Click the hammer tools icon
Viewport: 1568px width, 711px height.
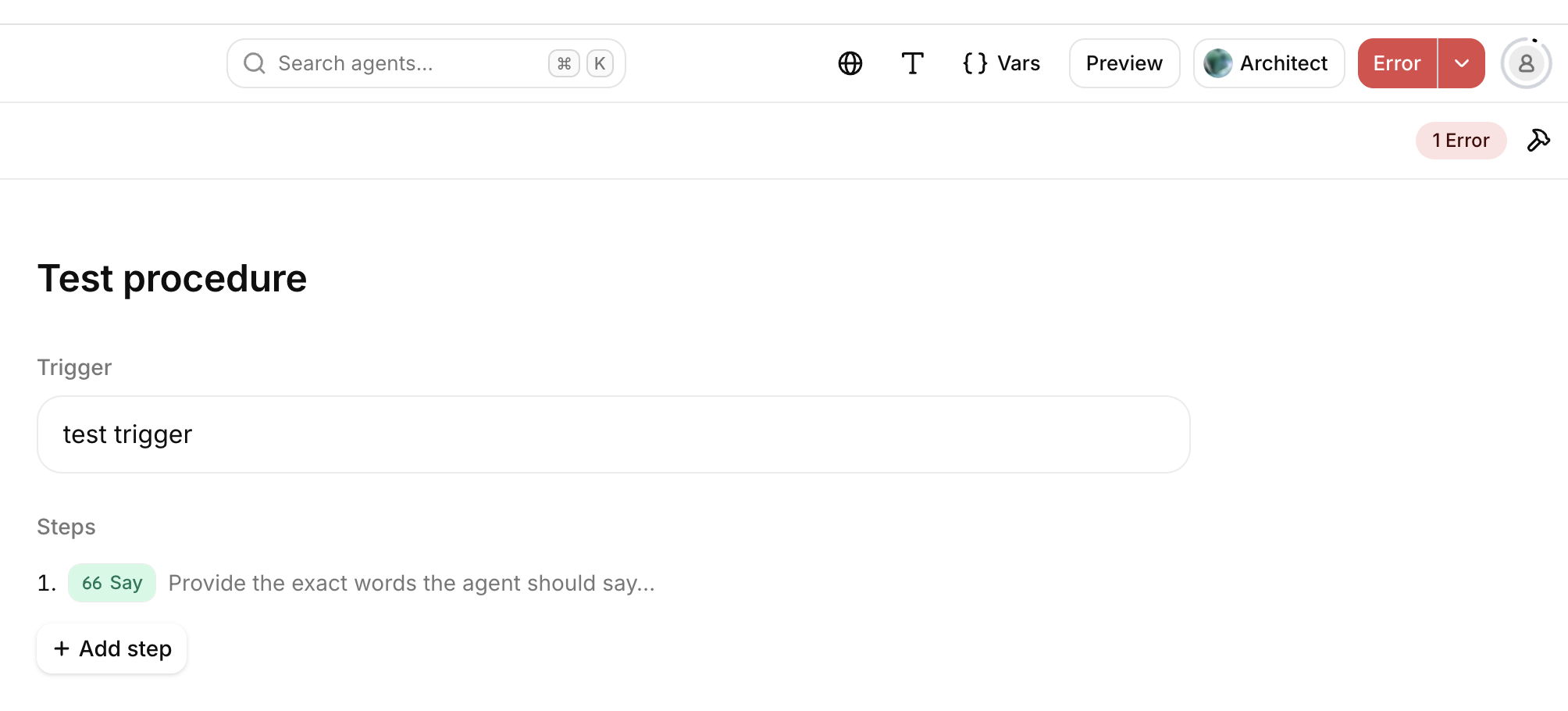click(x=1538, y=141)
